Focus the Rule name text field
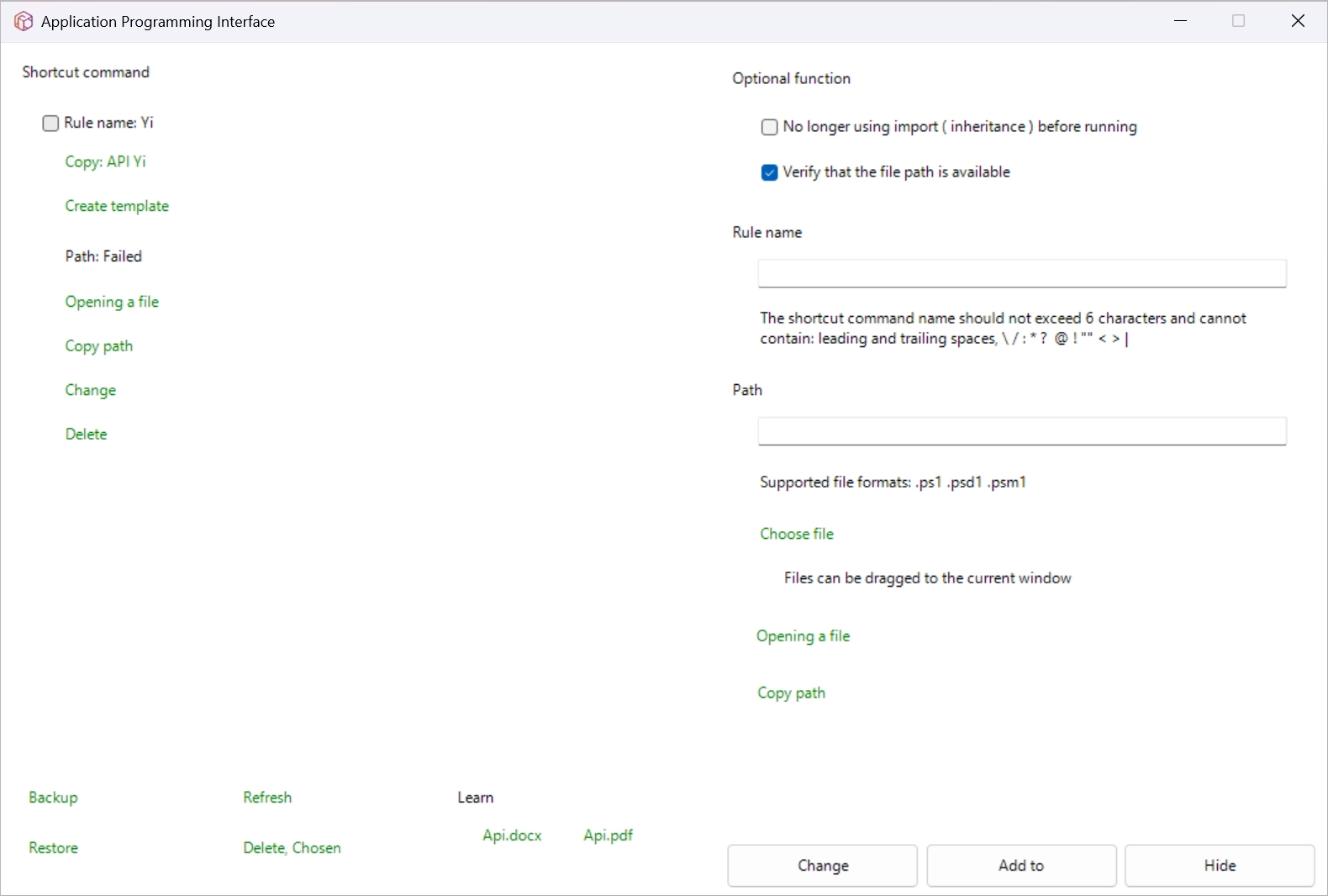The width and height of the screenshot is (1328, 896). [1021, 273]
